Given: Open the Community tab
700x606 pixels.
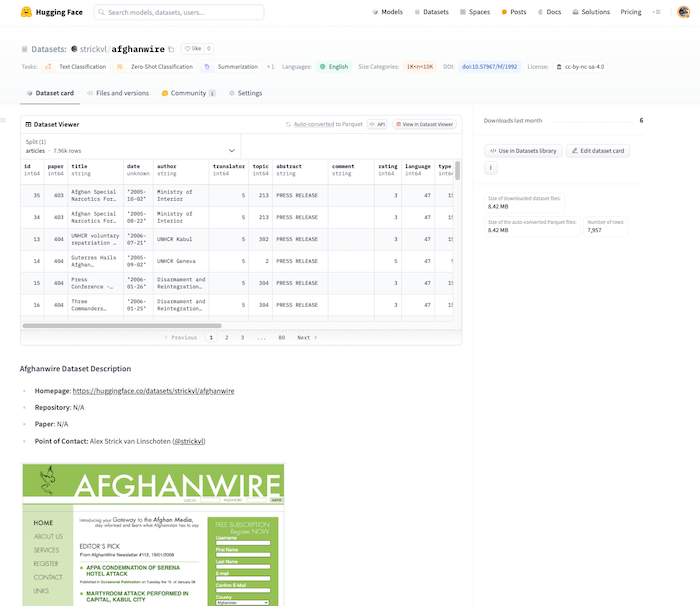Looking at the screenshot, I should tap(187, 93).
